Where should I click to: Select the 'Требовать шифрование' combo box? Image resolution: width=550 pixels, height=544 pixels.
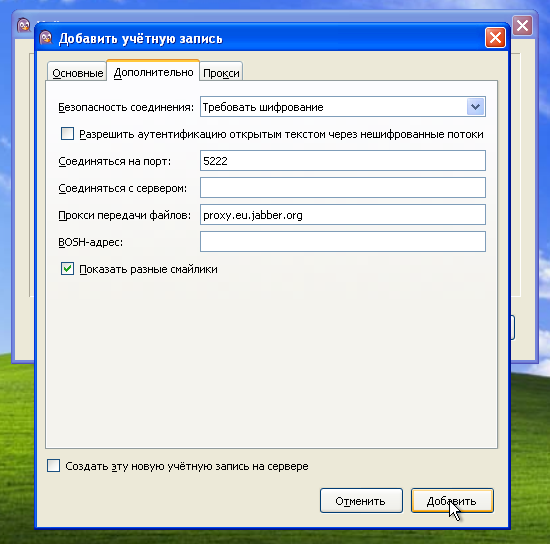coord(343,107)
